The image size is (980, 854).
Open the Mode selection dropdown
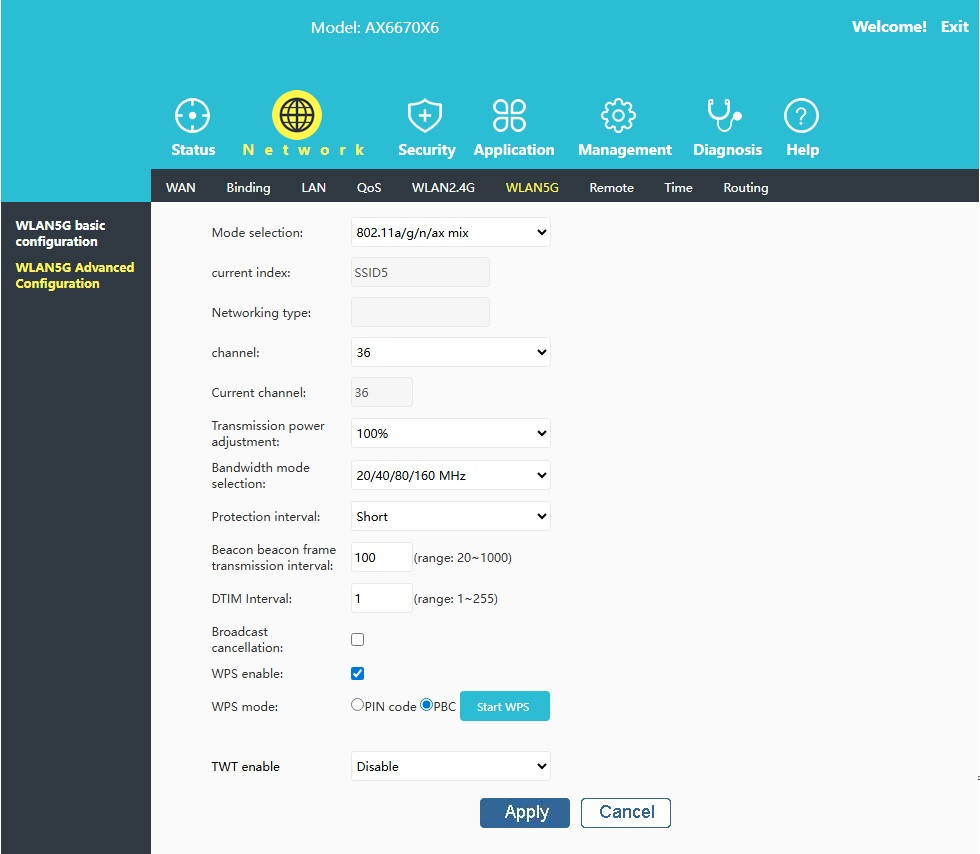pyautogui.click(x=450, y=233)
